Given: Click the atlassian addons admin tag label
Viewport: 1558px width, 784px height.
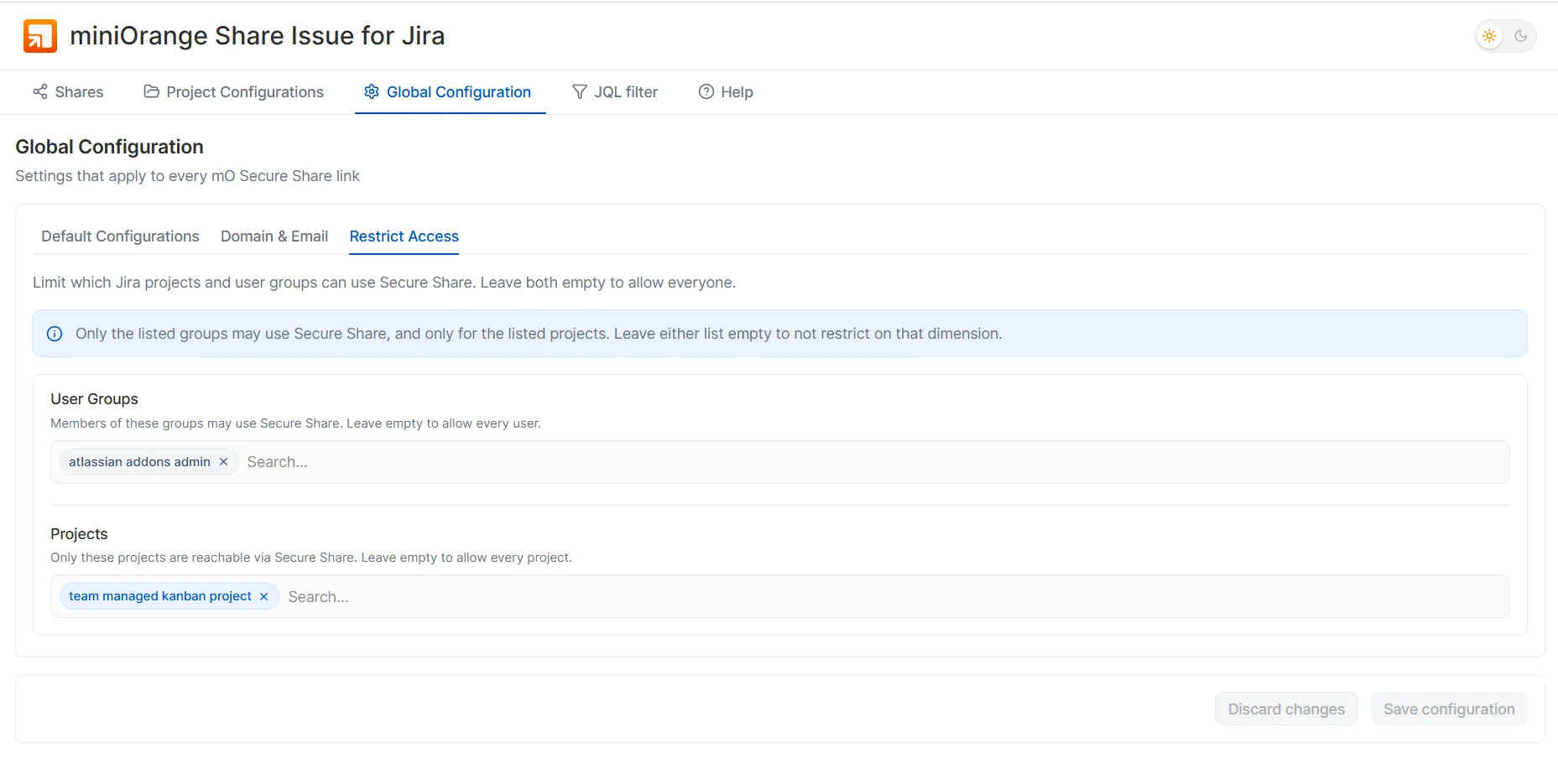Looking at the screenshot, I should click(x=139, y=462).
